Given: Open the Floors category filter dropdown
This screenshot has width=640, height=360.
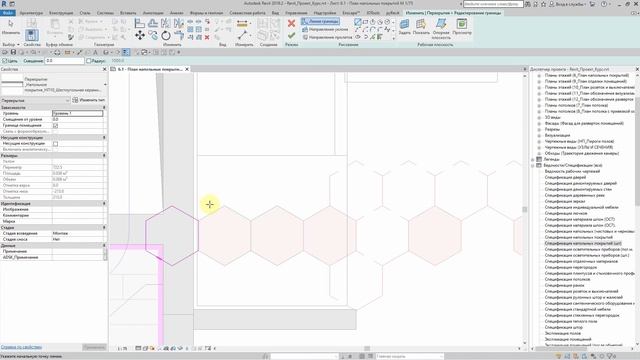Looking at the screenshot, I should (x=36, y=100).
